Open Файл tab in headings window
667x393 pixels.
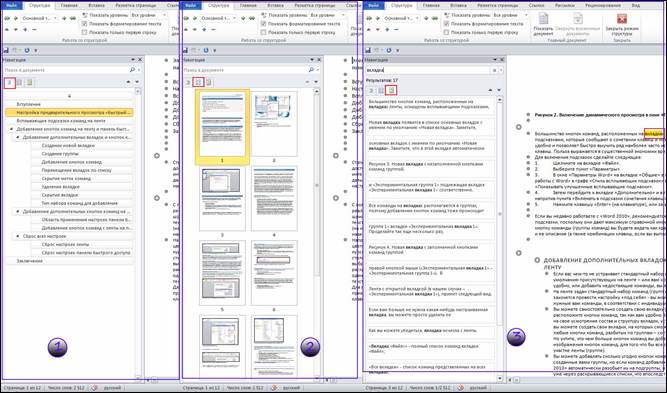click(11, 6)
